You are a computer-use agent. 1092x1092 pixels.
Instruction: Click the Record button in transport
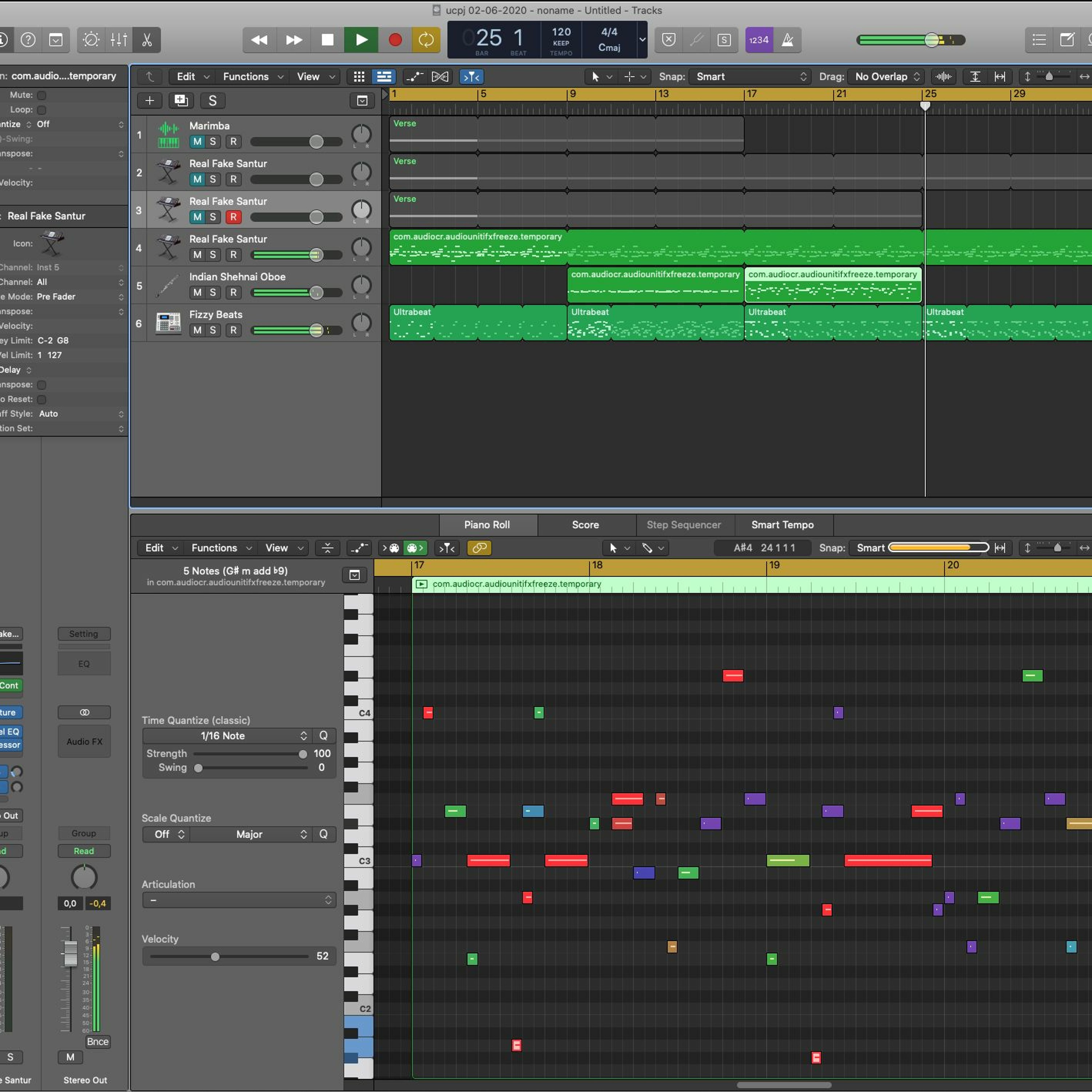tap(395, 40)
